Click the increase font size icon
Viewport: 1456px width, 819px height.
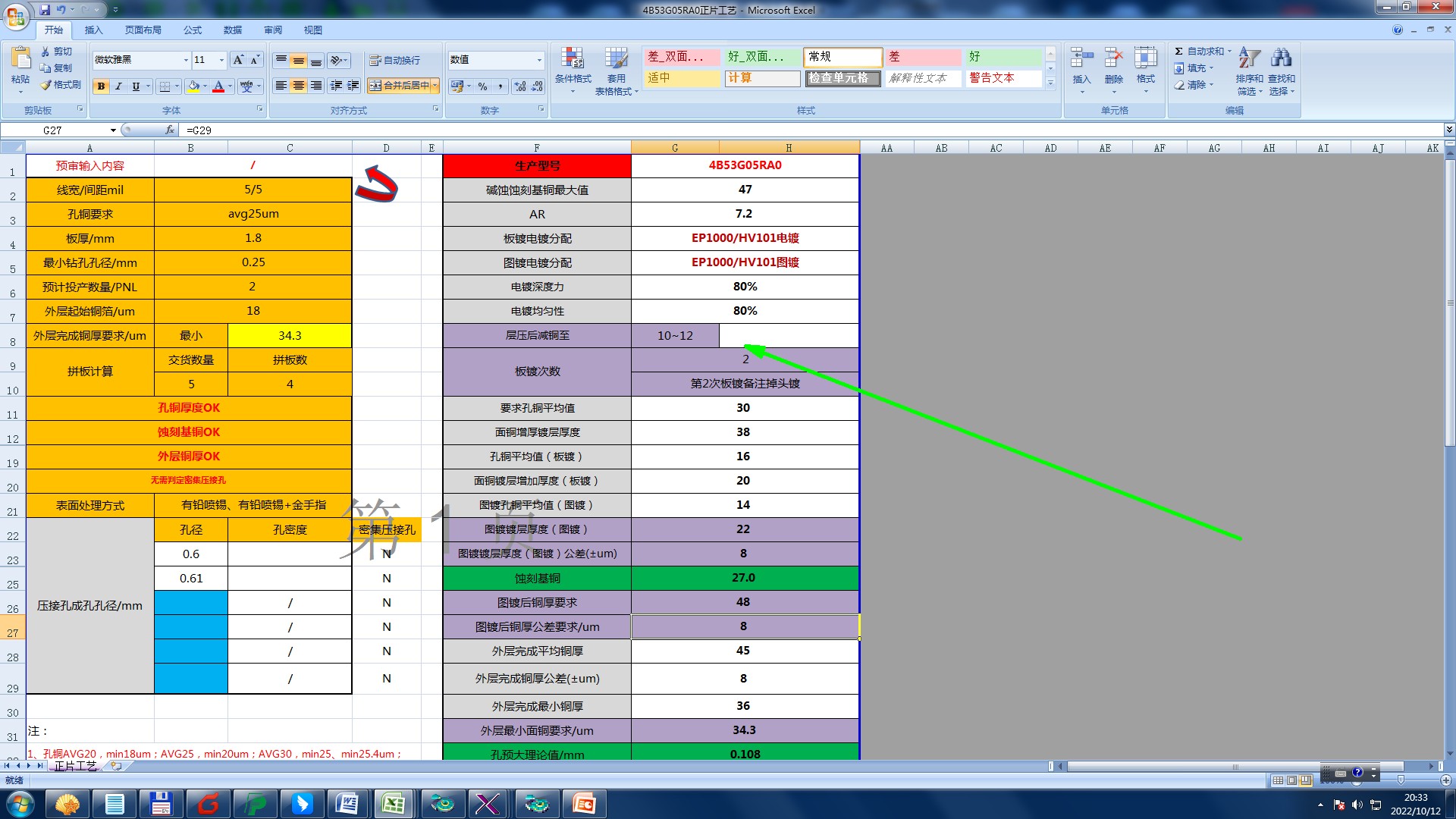[238, 60]
